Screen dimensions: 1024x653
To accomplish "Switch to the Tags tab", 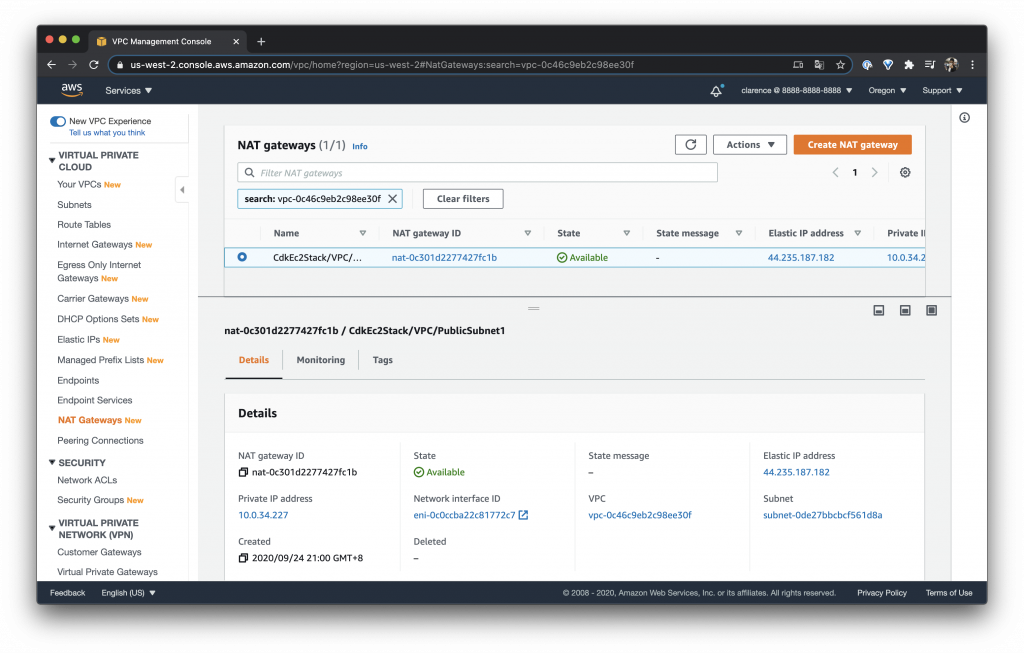I will tap(383, 360).
